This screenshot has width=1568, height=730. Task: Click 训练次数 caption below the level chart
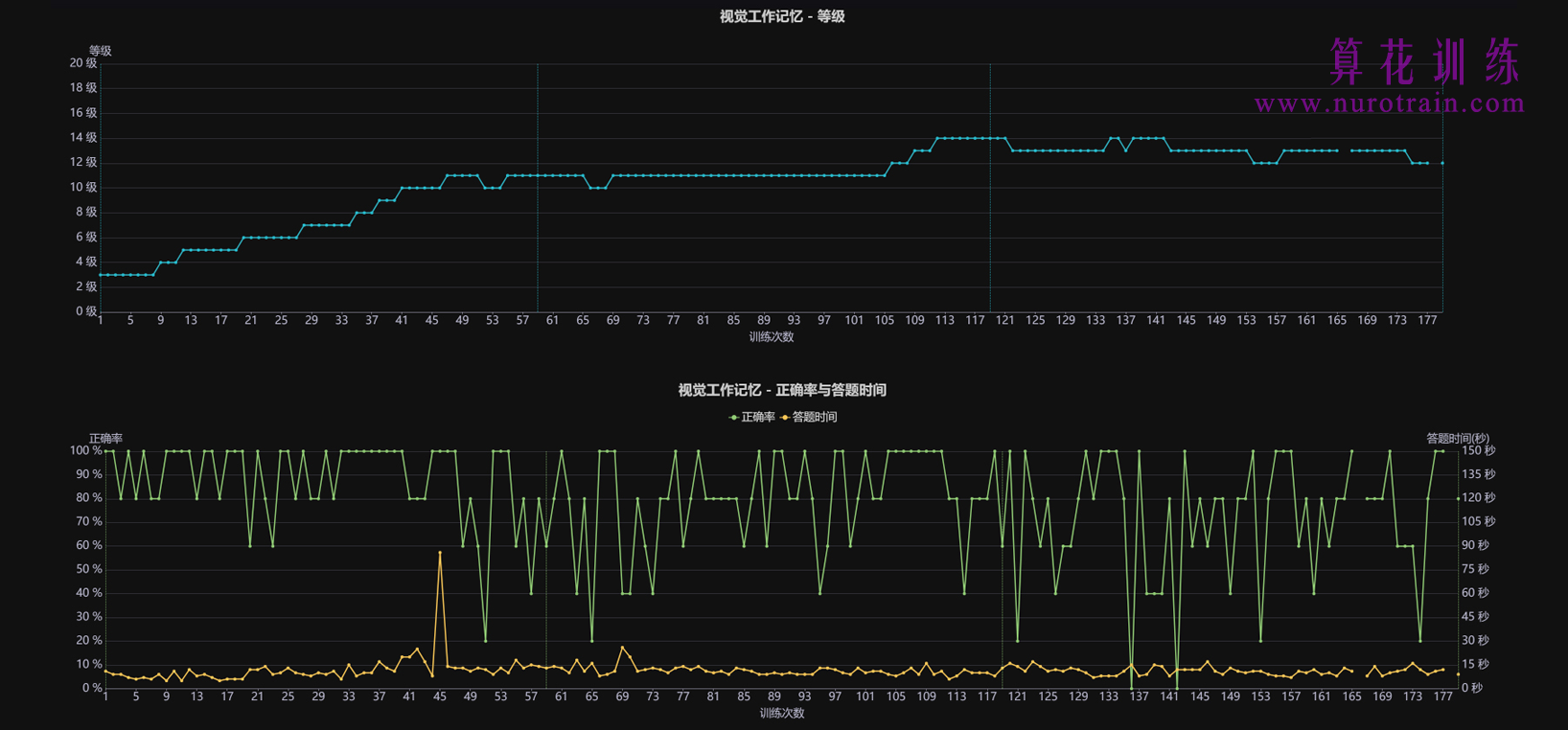tap(772, 337)
